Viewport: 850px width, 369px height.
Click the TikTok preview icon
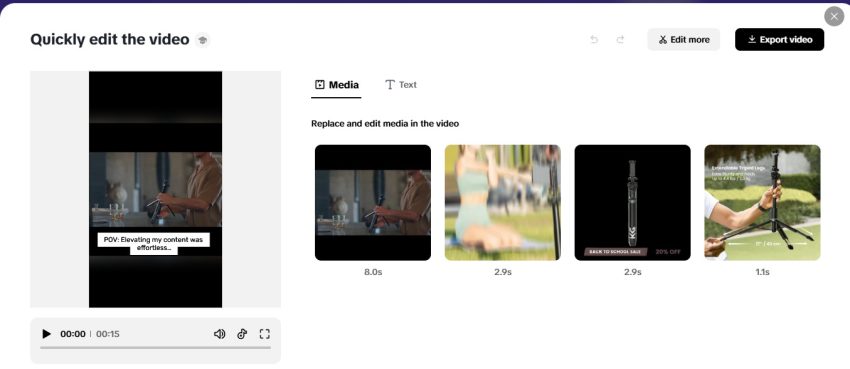(242, 334)
